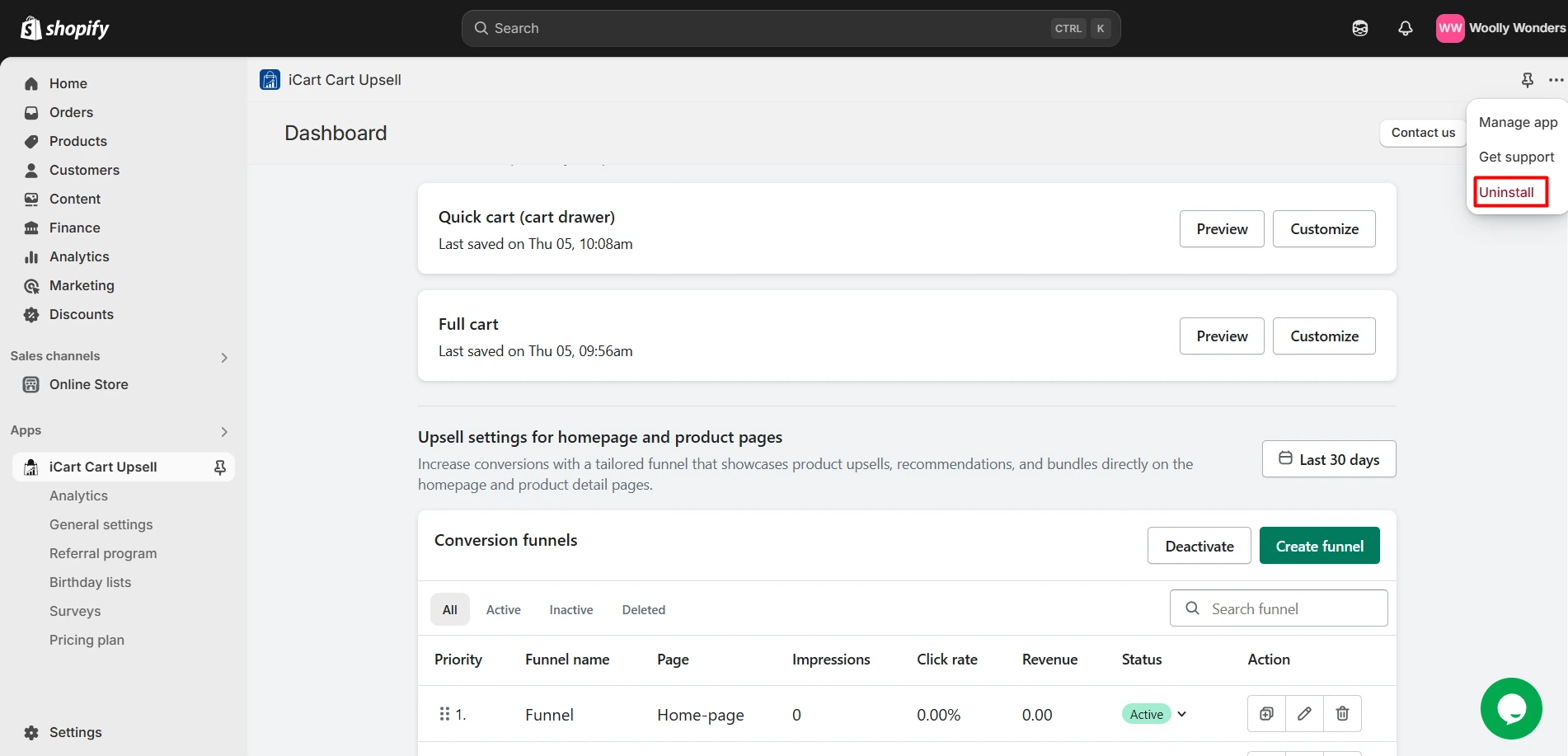
Task: Unpin iCart Cart Upsell from sidebar
Action: (x=220, y=467)
